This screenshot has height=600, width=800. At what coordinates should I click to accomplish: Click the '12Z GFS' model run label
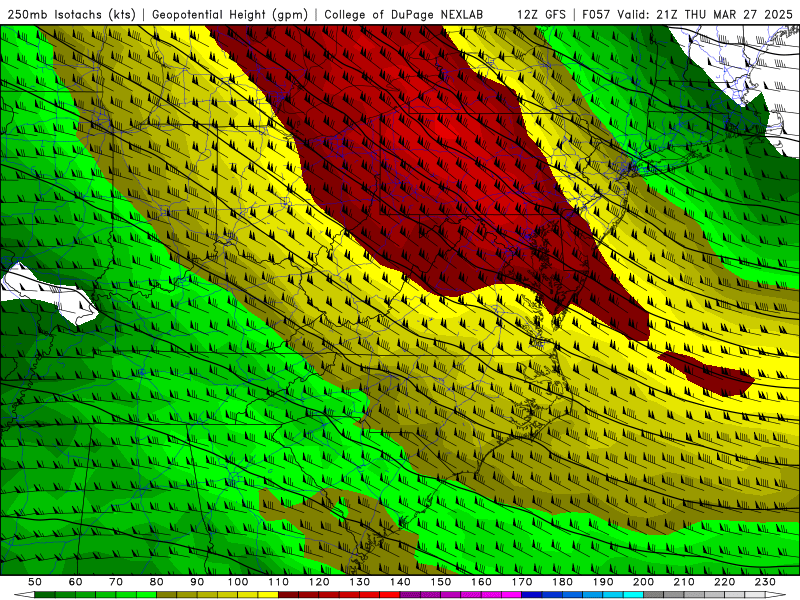coord(541,14)
